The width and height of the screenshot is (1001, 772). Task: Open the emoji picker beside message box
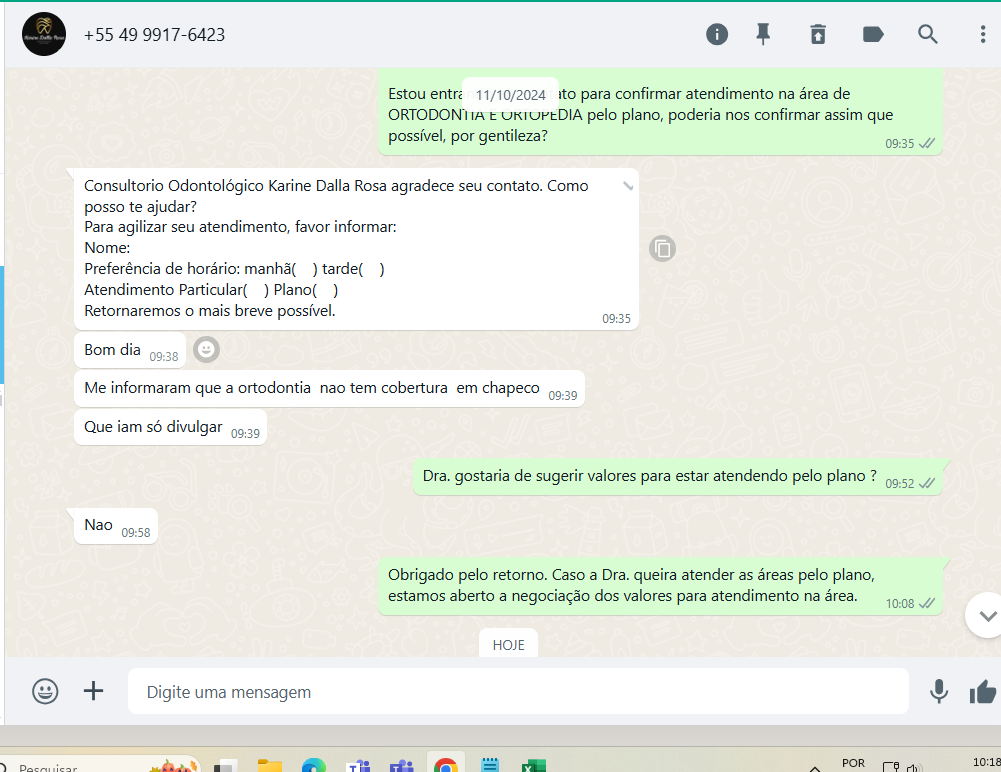45,691
